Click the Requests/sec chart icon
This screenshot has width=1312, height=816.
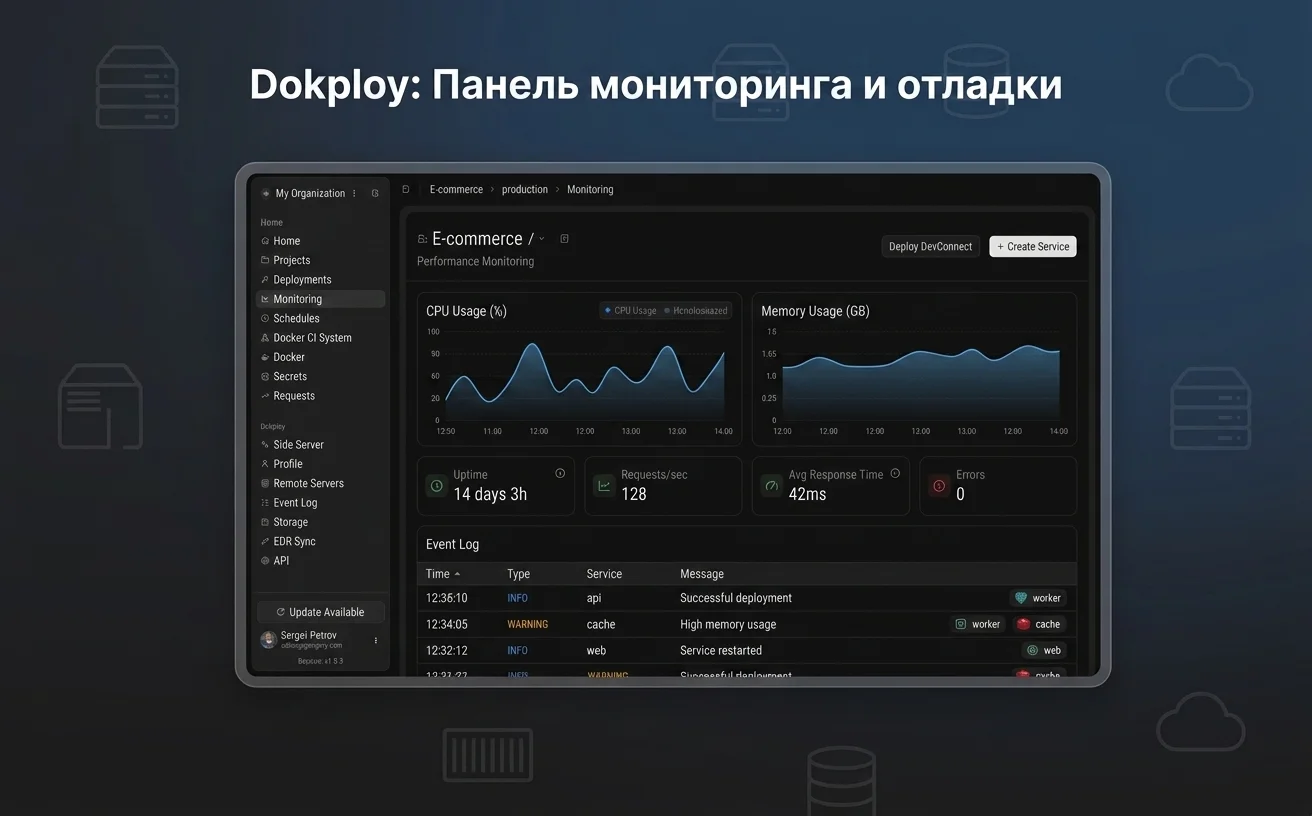tap(604, 486)
